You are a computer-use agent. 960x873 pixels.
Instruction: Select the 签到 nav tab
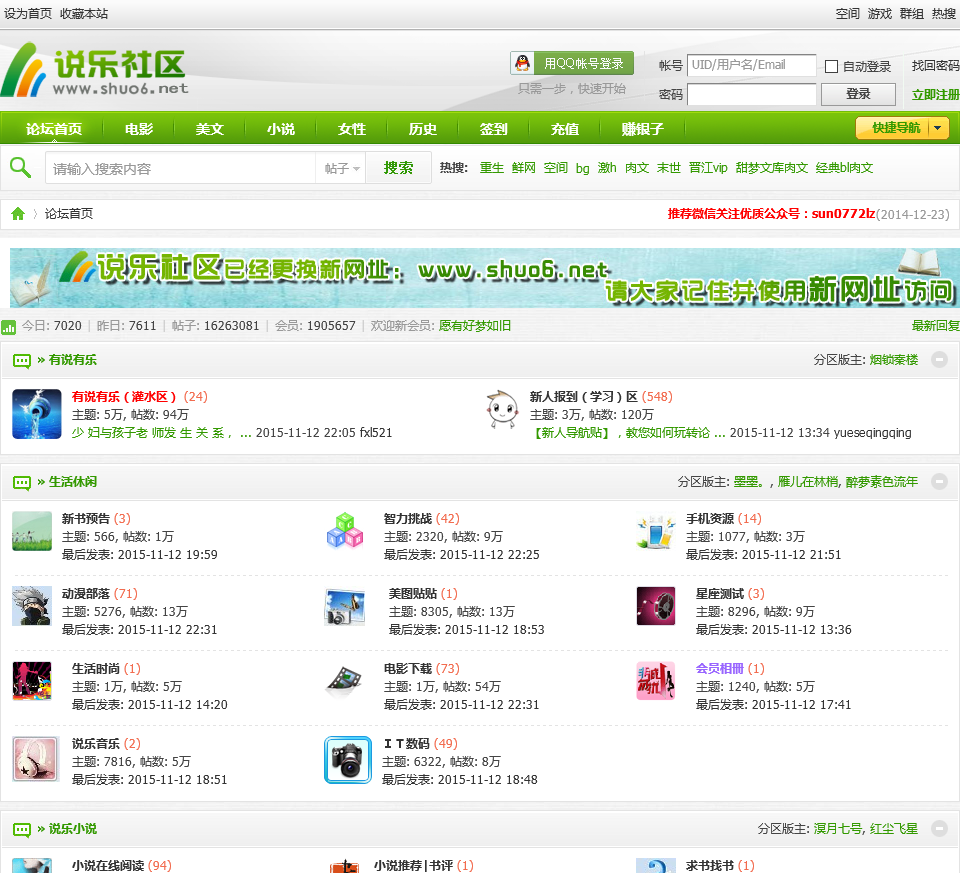[x=493, y=129]
